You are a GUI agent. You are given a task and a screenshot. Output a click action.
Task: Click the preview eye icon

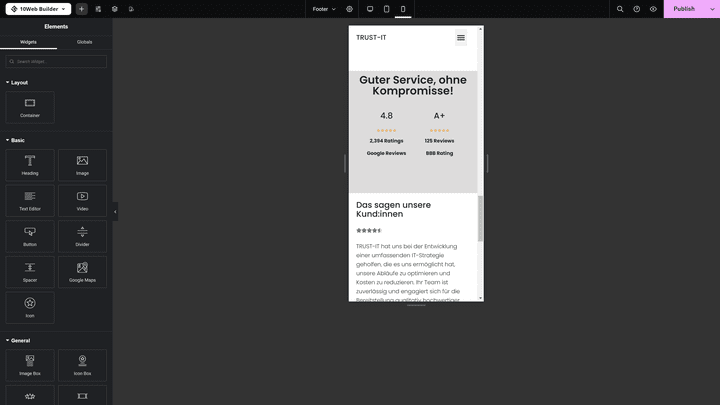pyautogui.click(x=653, y=9)
